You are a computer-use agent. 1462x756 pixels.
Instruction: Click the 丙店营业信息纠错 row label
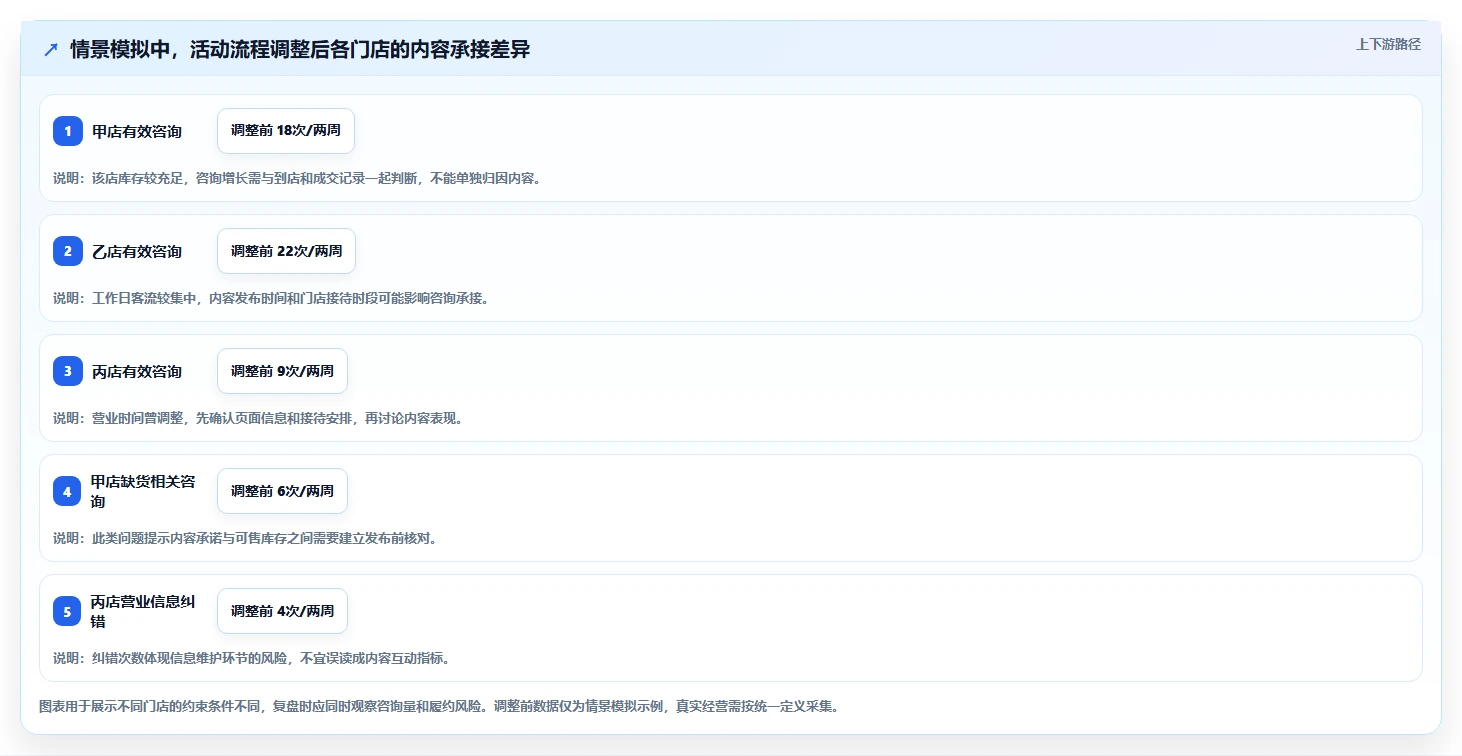pyautogui.click(x=143, y=611)
